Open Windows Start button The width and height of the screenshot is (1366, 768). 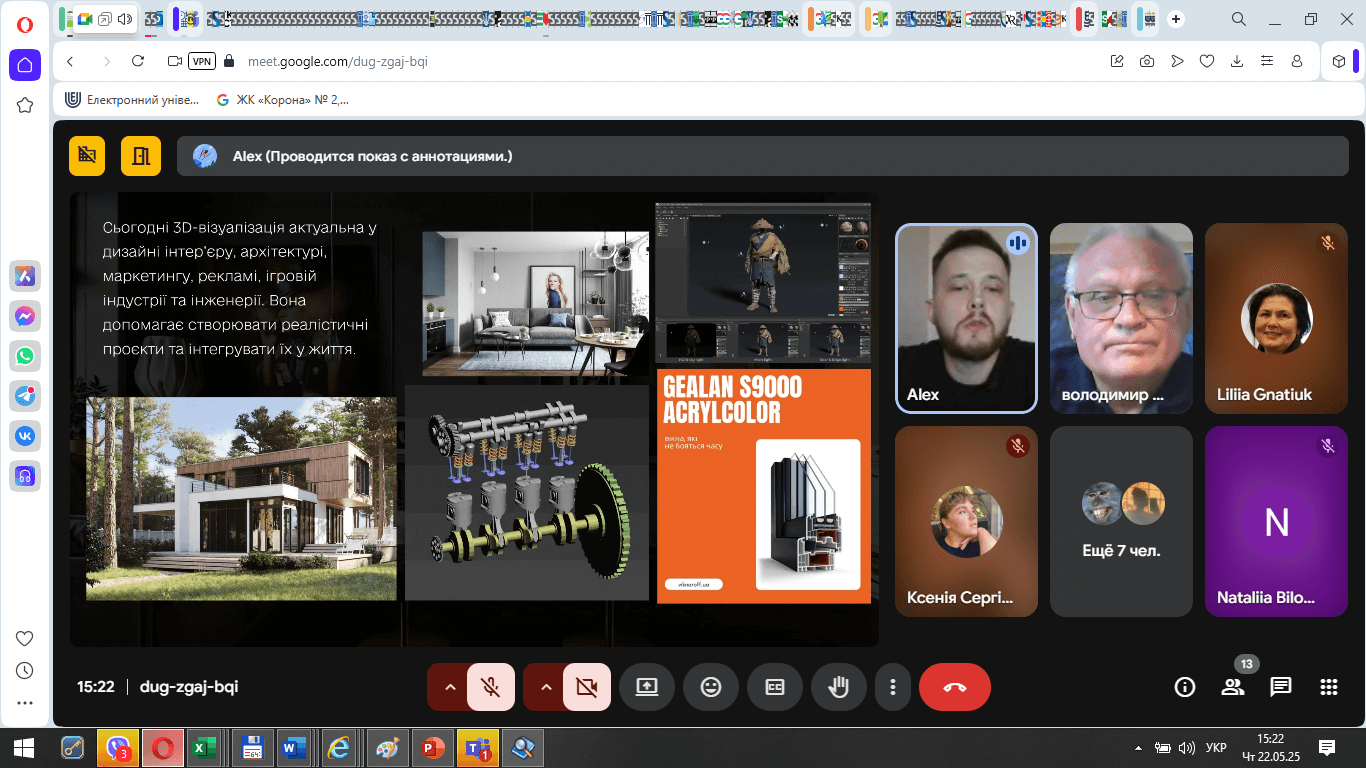click(x=24, y=748)
